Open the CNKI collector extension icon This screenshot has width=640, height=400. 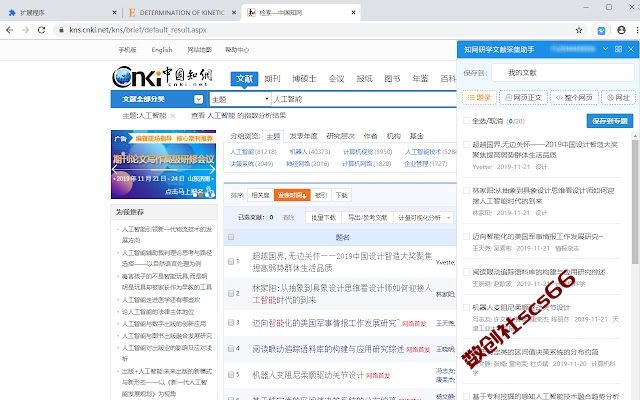click(x=601, y=30)
